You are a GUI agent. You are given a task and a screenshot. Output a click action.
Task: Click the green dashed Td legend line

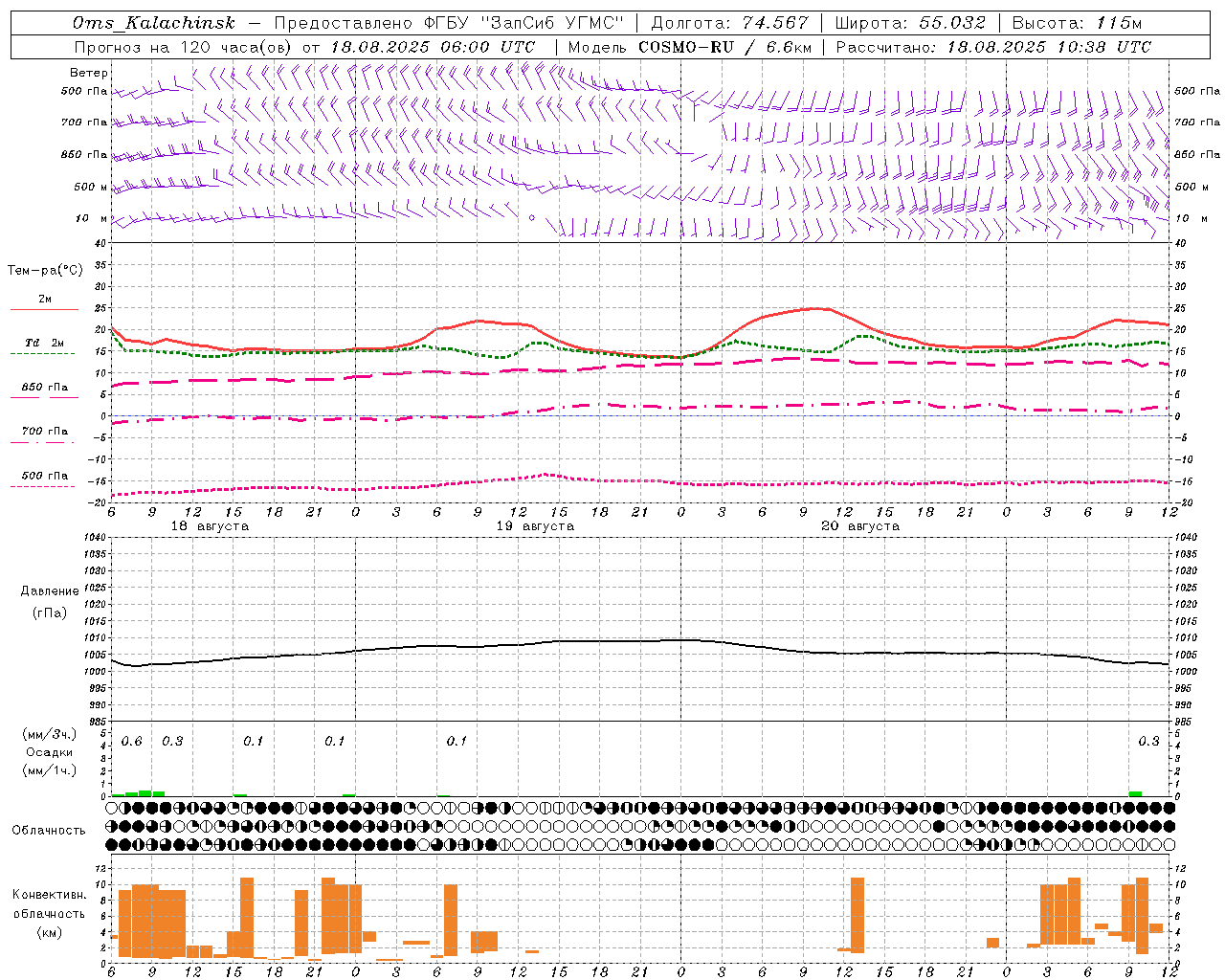pos(42,353)
